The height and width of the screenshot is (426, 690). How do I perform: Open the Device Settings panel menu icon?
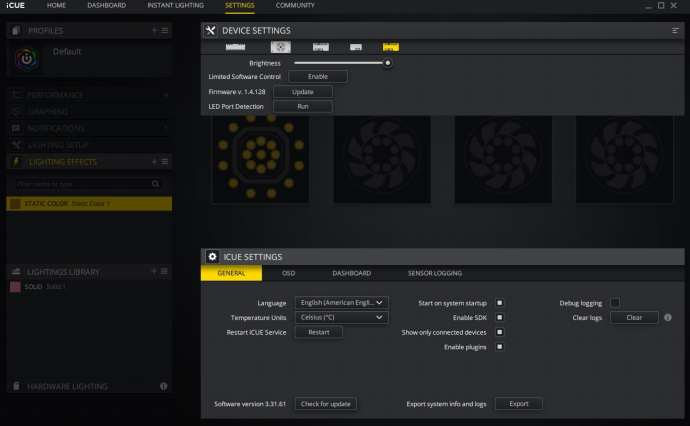pos(675,30)
